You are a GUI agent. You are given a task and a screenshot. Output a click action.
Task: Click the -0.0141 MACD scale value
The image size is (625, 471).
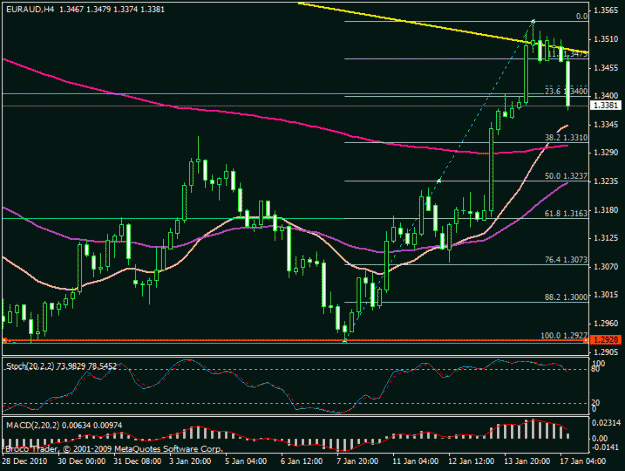(606, 447)
